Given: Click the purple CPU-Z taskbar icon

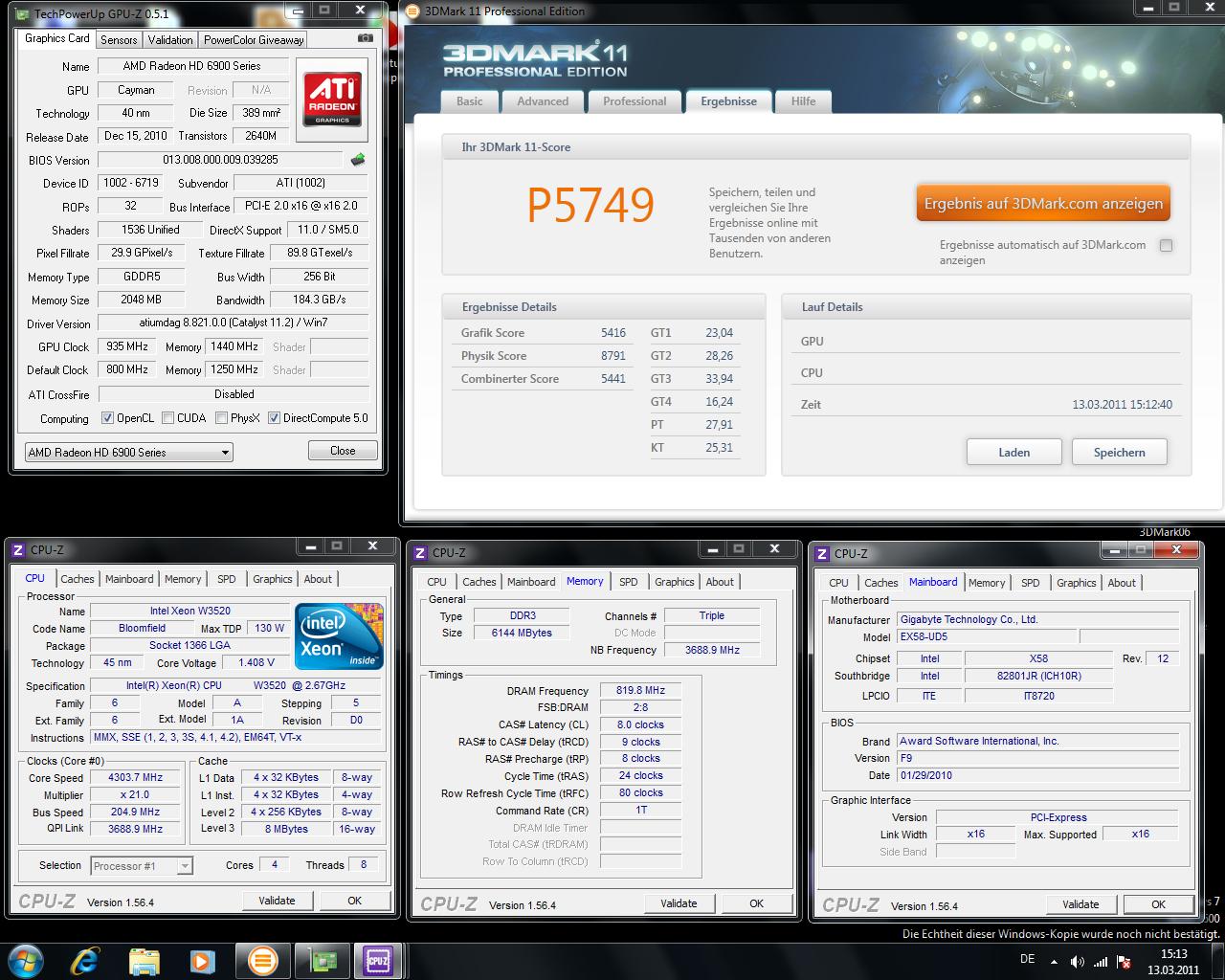Looking at the screenshot, I should pyautogui.click(x=378, y=960).
